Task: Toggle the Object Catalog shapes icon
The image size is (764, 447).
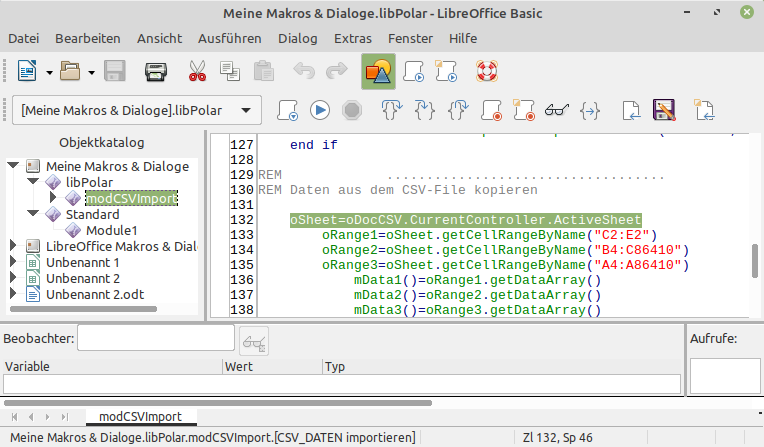Action: click(378, 72)
